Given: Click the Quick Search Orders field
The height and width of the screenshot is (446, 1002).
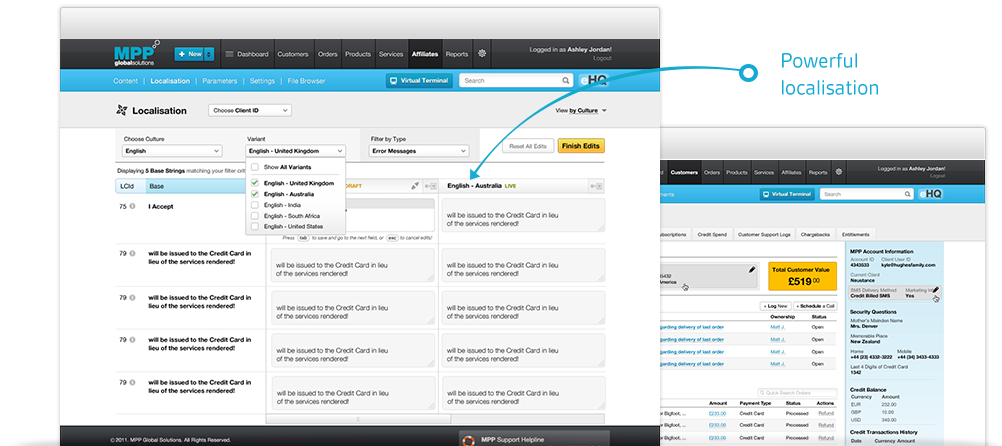Looking at the screenshot, I should click(x=797, y=392).
